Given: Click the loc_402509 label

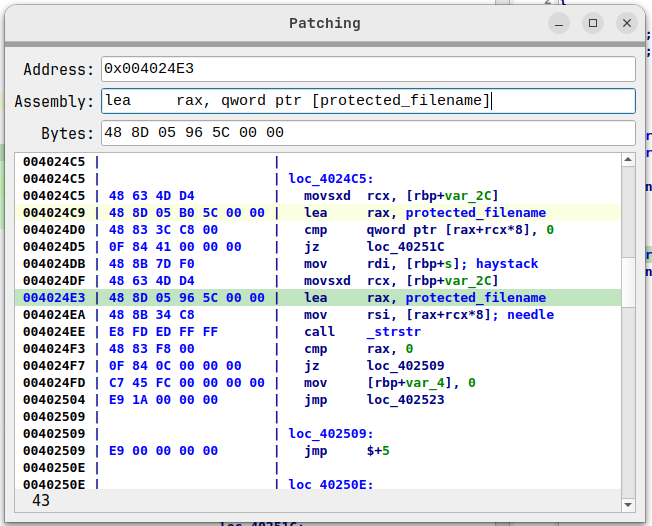Looking at the screenshot, I should tap(330, 434).
